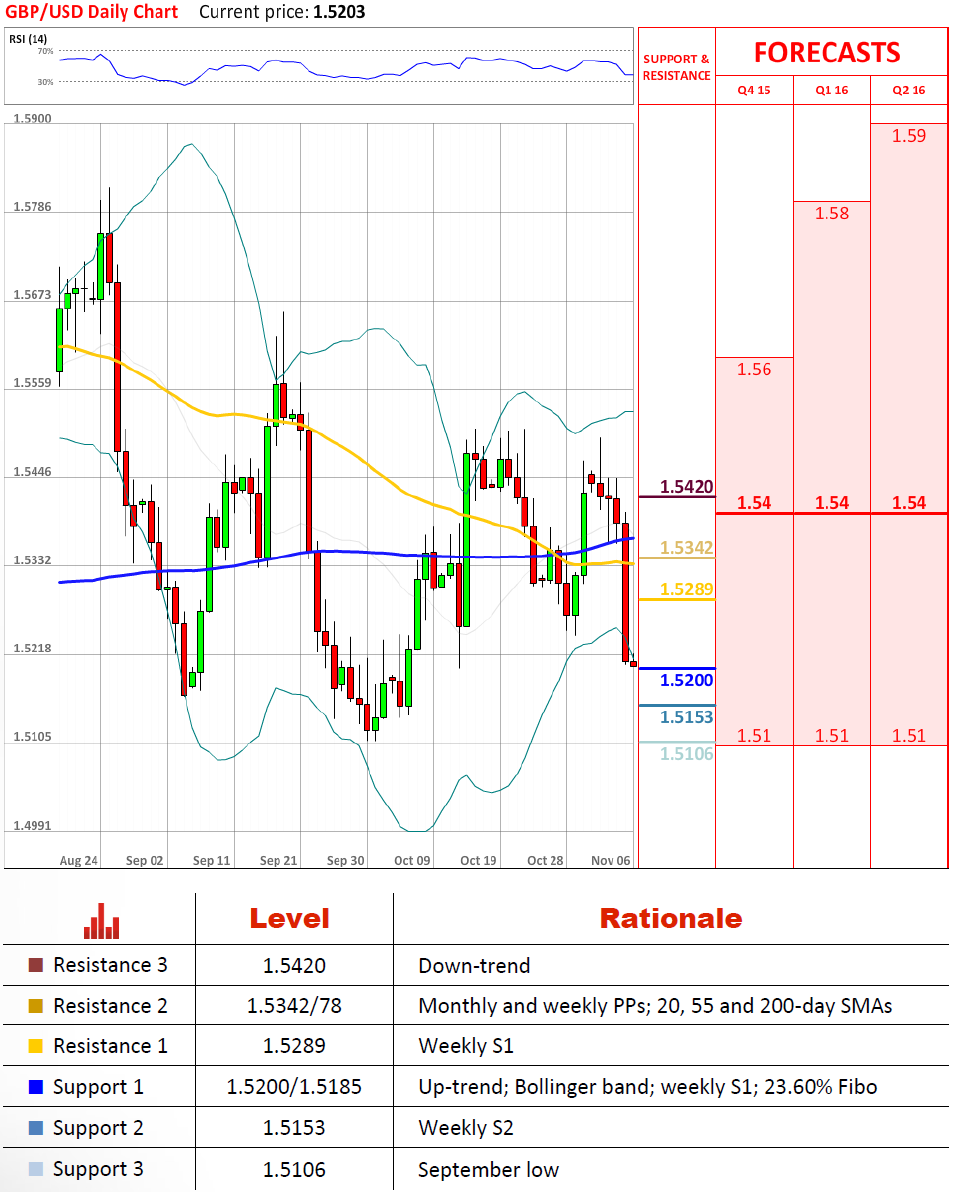Click the 'Aug 24' date axis label

click(78, 861)
